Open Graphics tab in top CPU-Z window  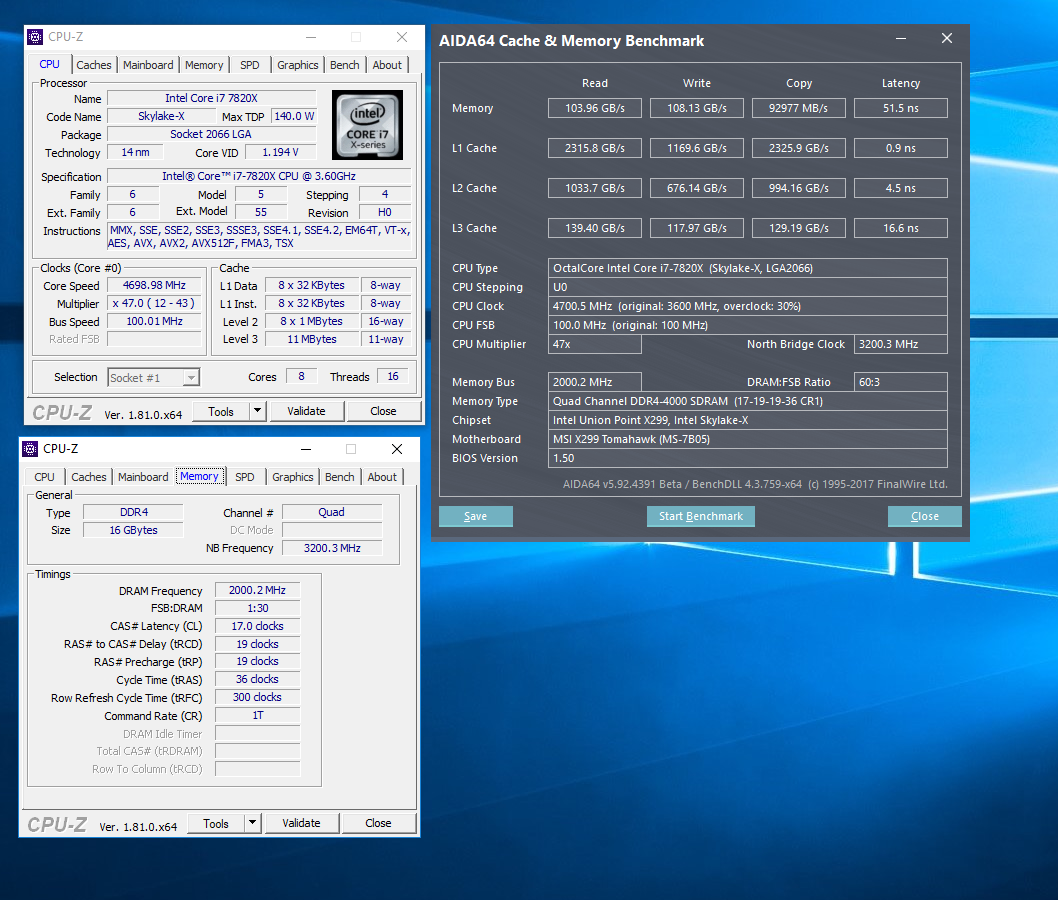(298, 65)
